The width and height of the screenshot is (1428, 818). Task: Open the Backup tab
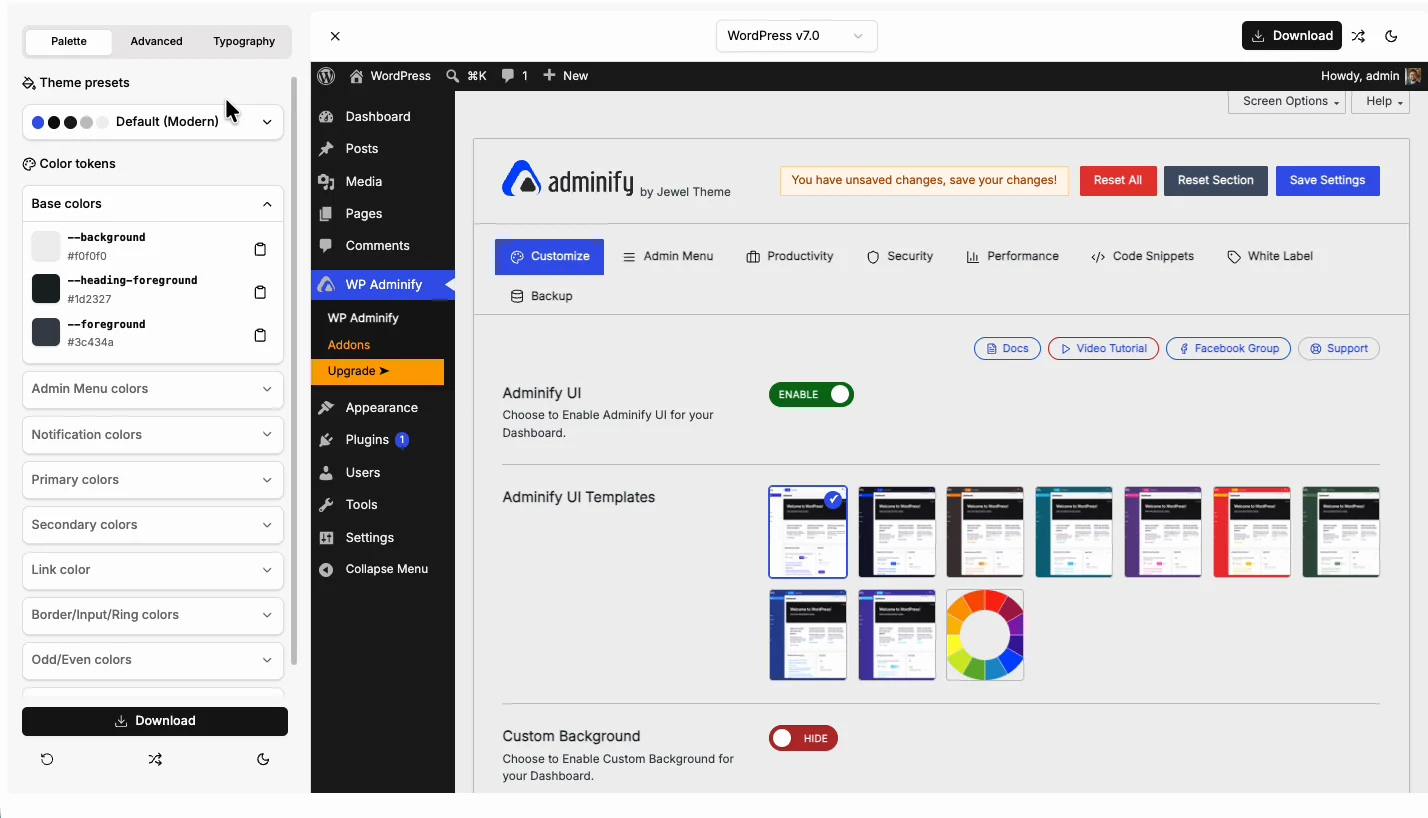[x=541, y=296]
